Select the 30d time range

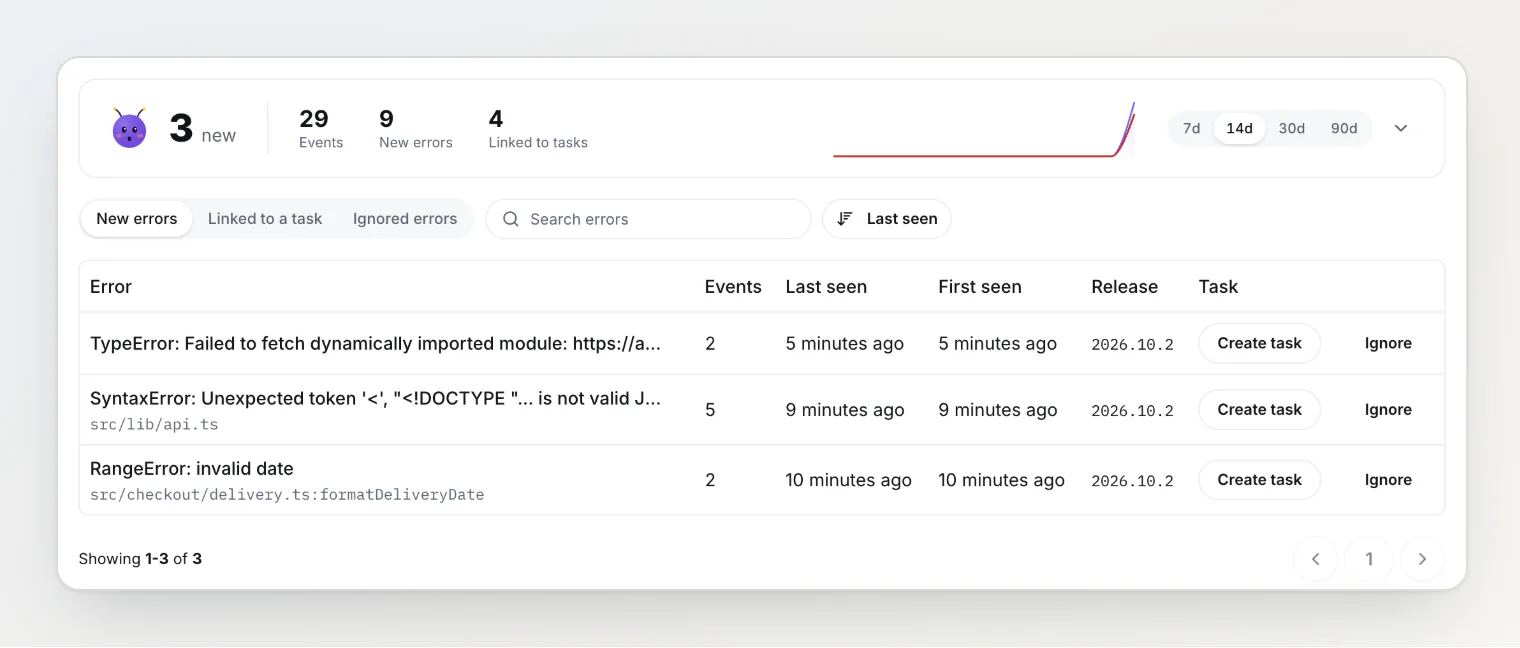click(1292, 128)
